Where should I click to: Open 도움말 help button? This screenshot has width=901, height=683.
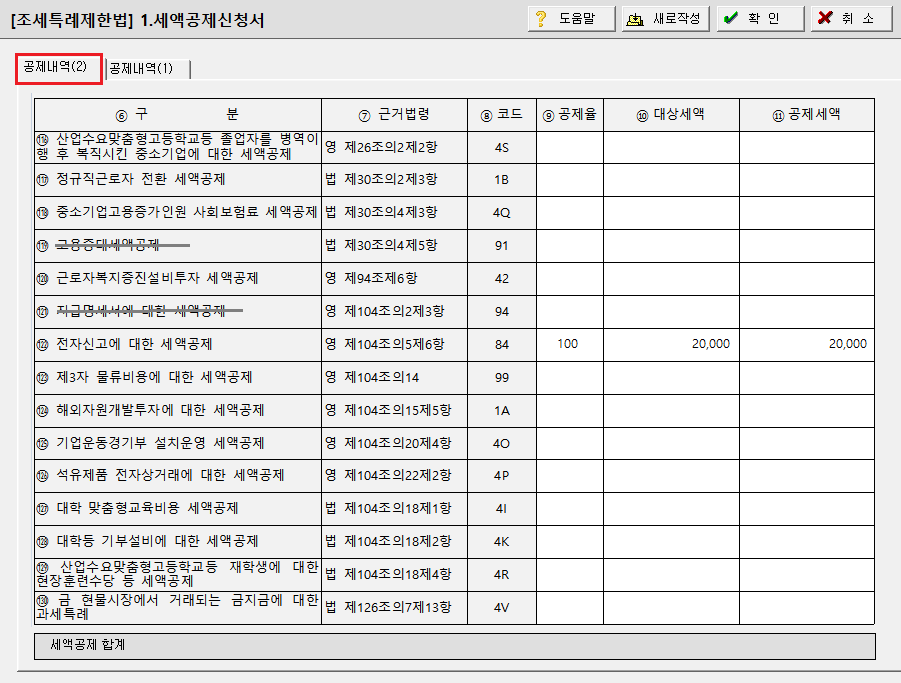pos(572,19)
